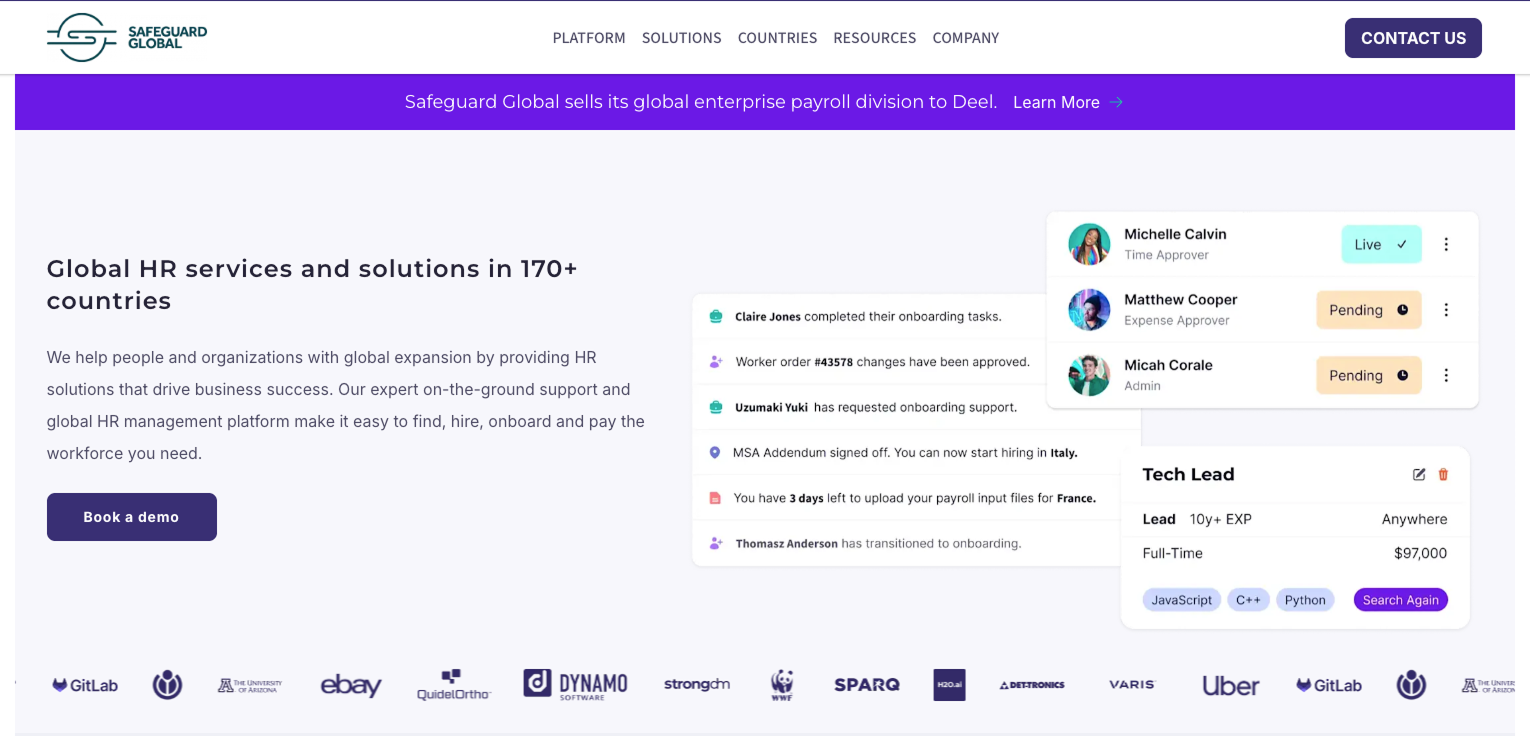Open the PLATFORM menu

point(589,38)
